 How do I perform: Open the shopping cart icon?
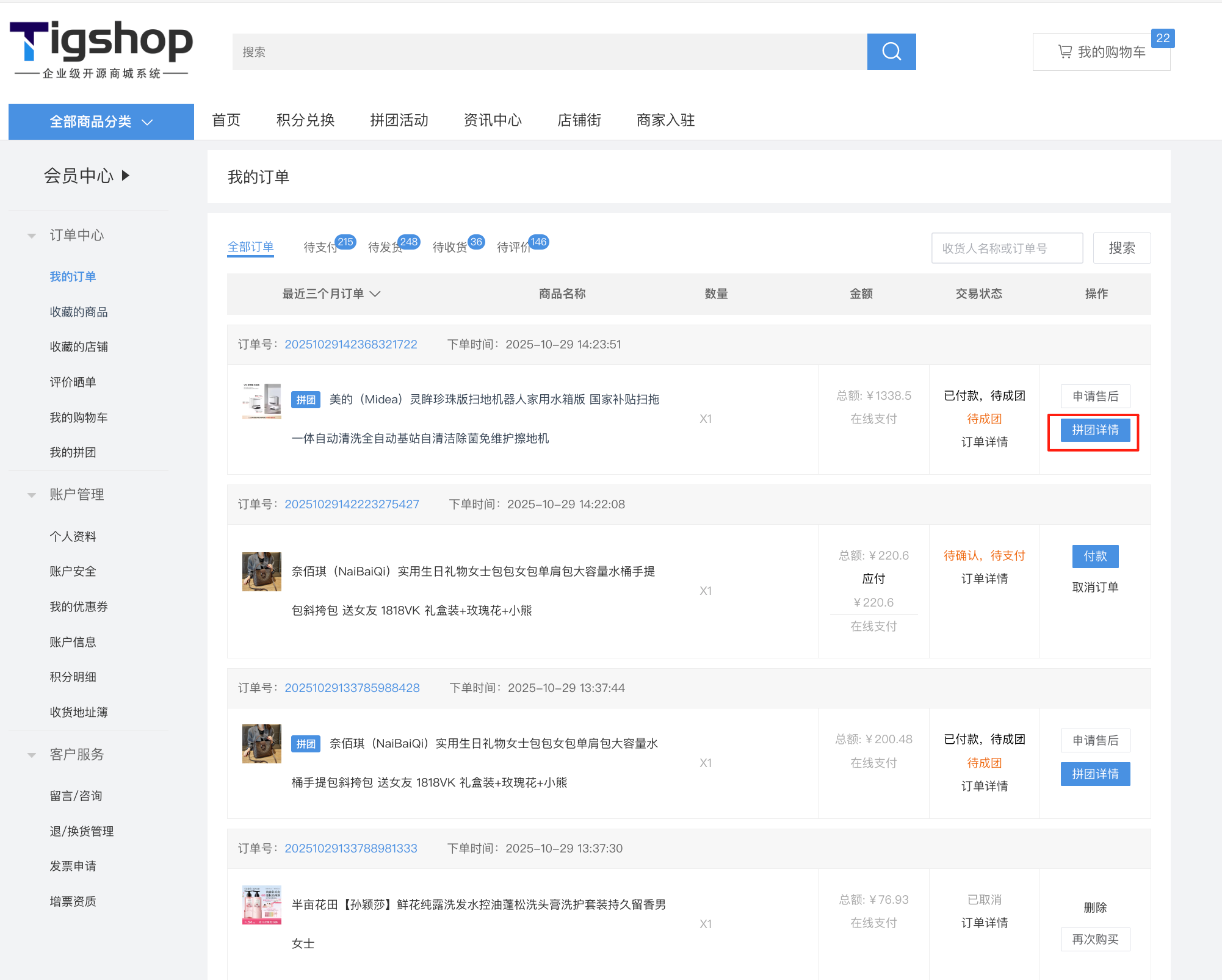tap(1065, 52)
